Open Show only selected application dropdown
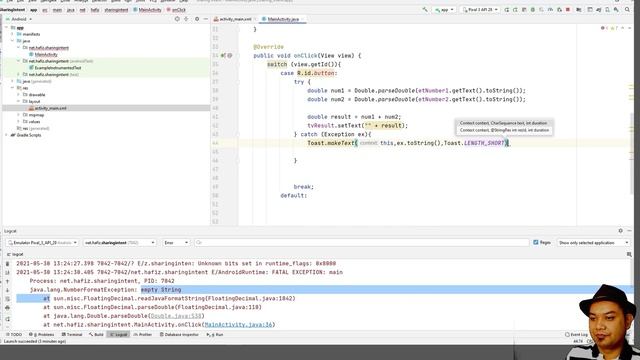Screen dimensions: 640x360 click(x=593, y=242)
